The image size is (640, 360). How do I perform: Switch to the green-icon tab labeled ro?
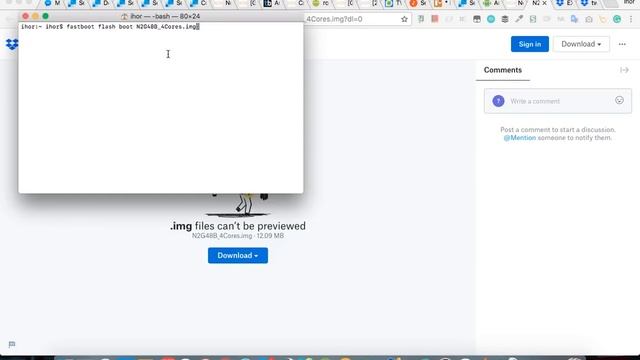pyautogui.click(x=320, y=3)
